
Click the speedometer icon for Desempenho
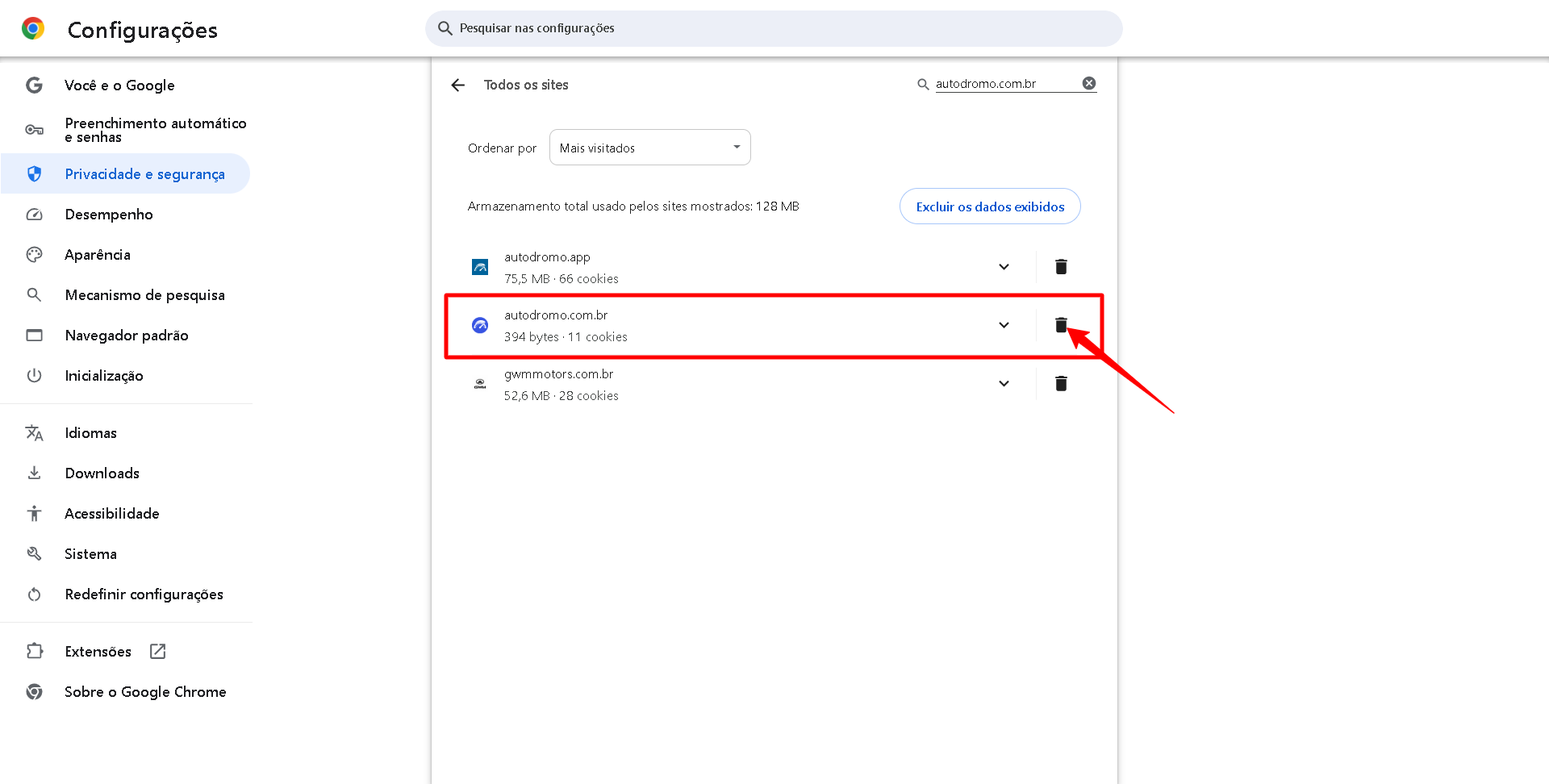click(x=34, y=215)
